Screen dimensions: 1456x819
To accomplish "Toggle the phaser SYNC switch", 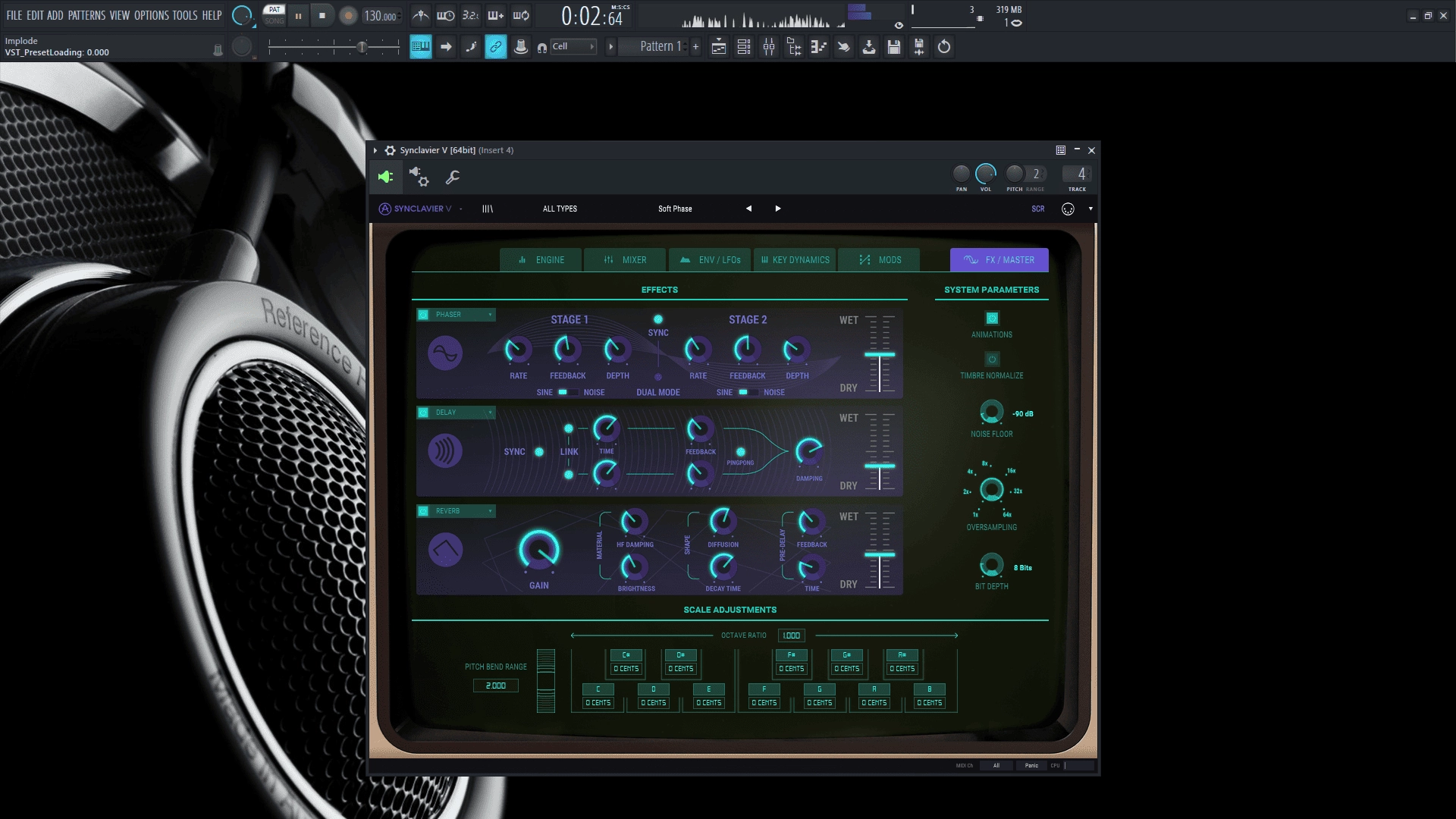I will point(658,319).
